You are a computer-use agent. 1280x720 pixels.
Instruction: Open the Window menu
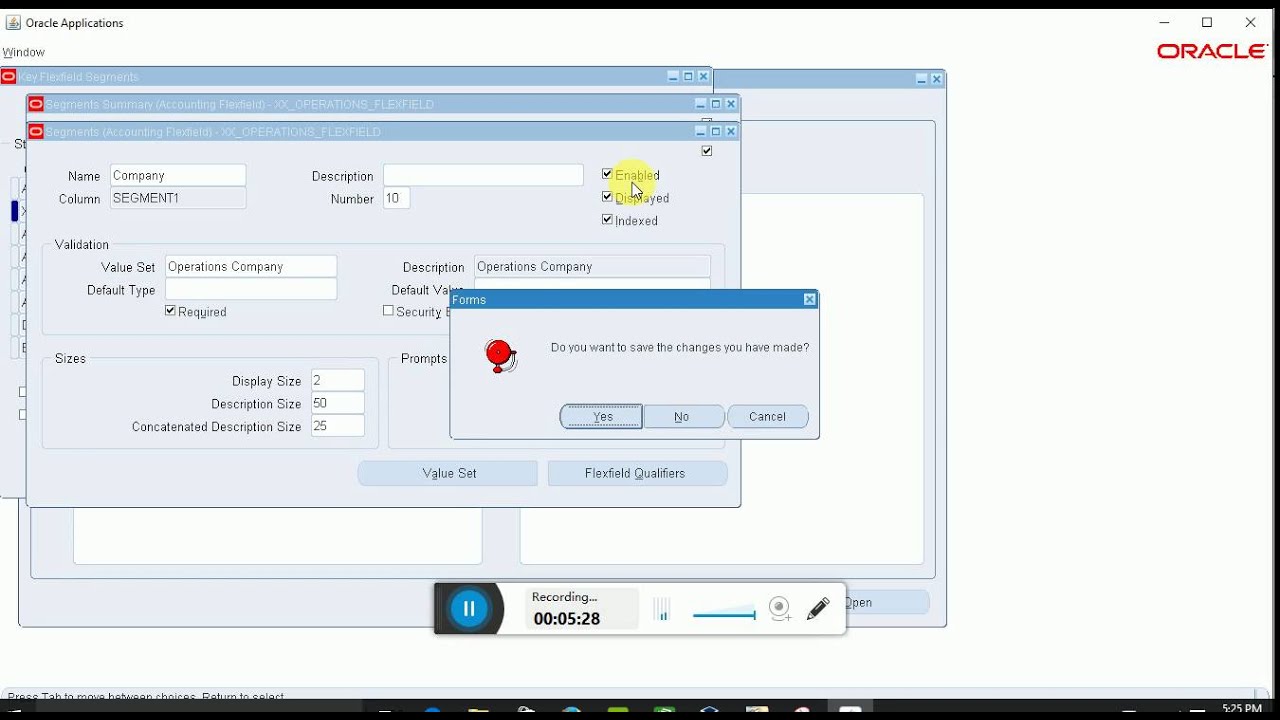coord(23,52)
